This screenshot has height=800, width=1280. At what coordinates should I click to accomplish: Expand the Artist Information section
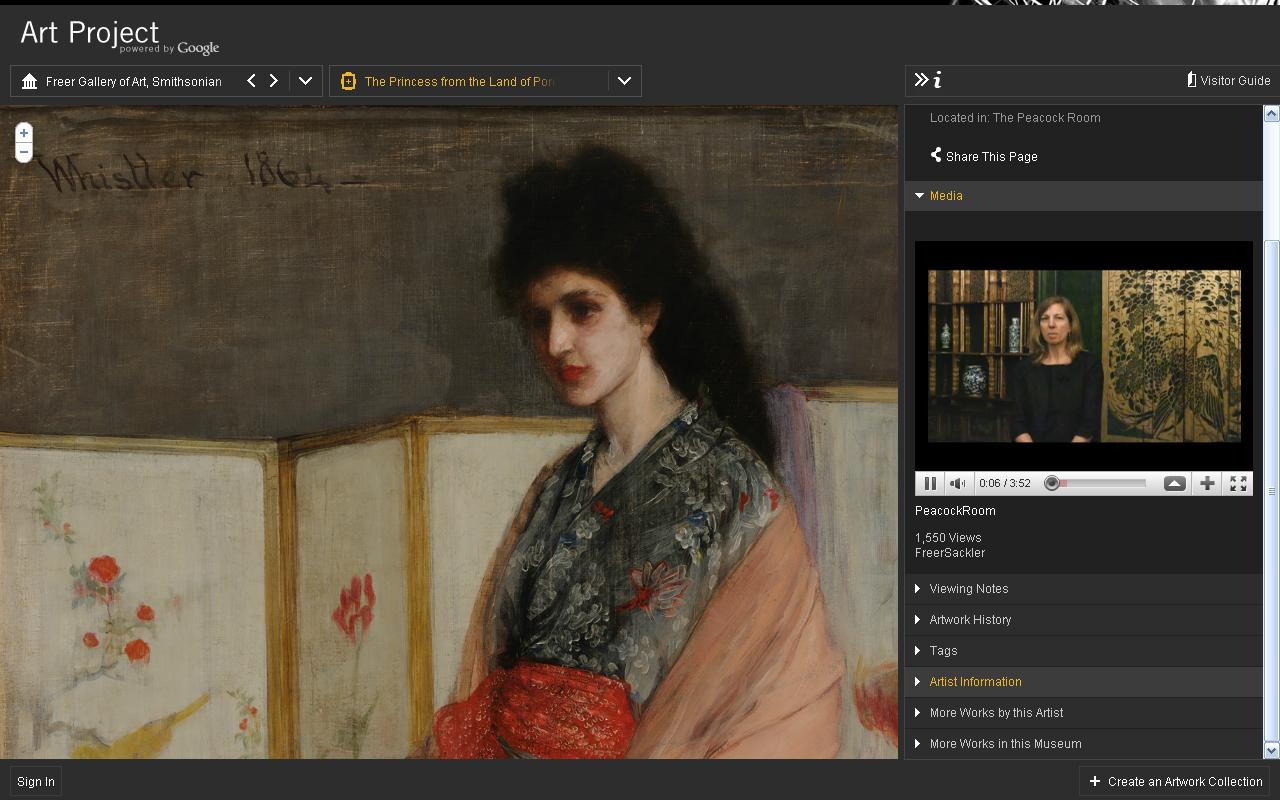(x=1084, y=682)
